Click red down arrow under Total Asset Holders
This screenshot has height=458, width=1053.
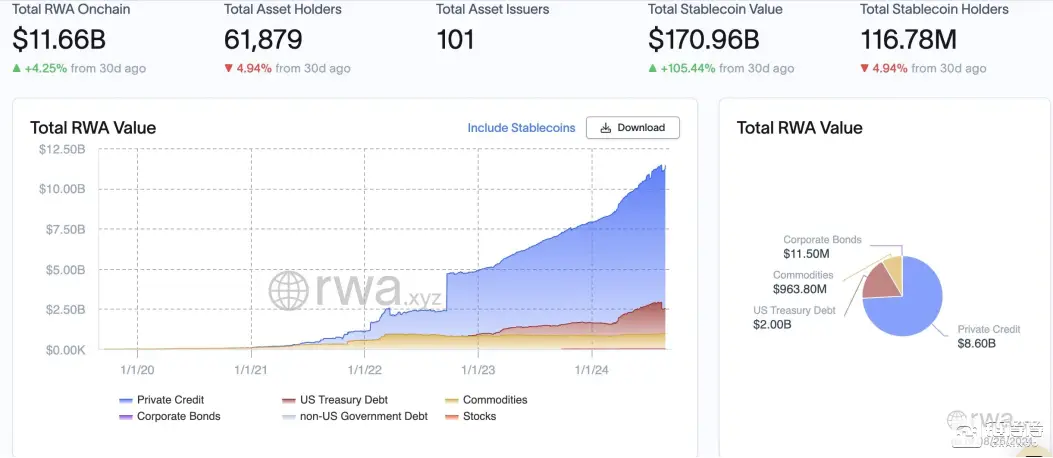point(229,69)
